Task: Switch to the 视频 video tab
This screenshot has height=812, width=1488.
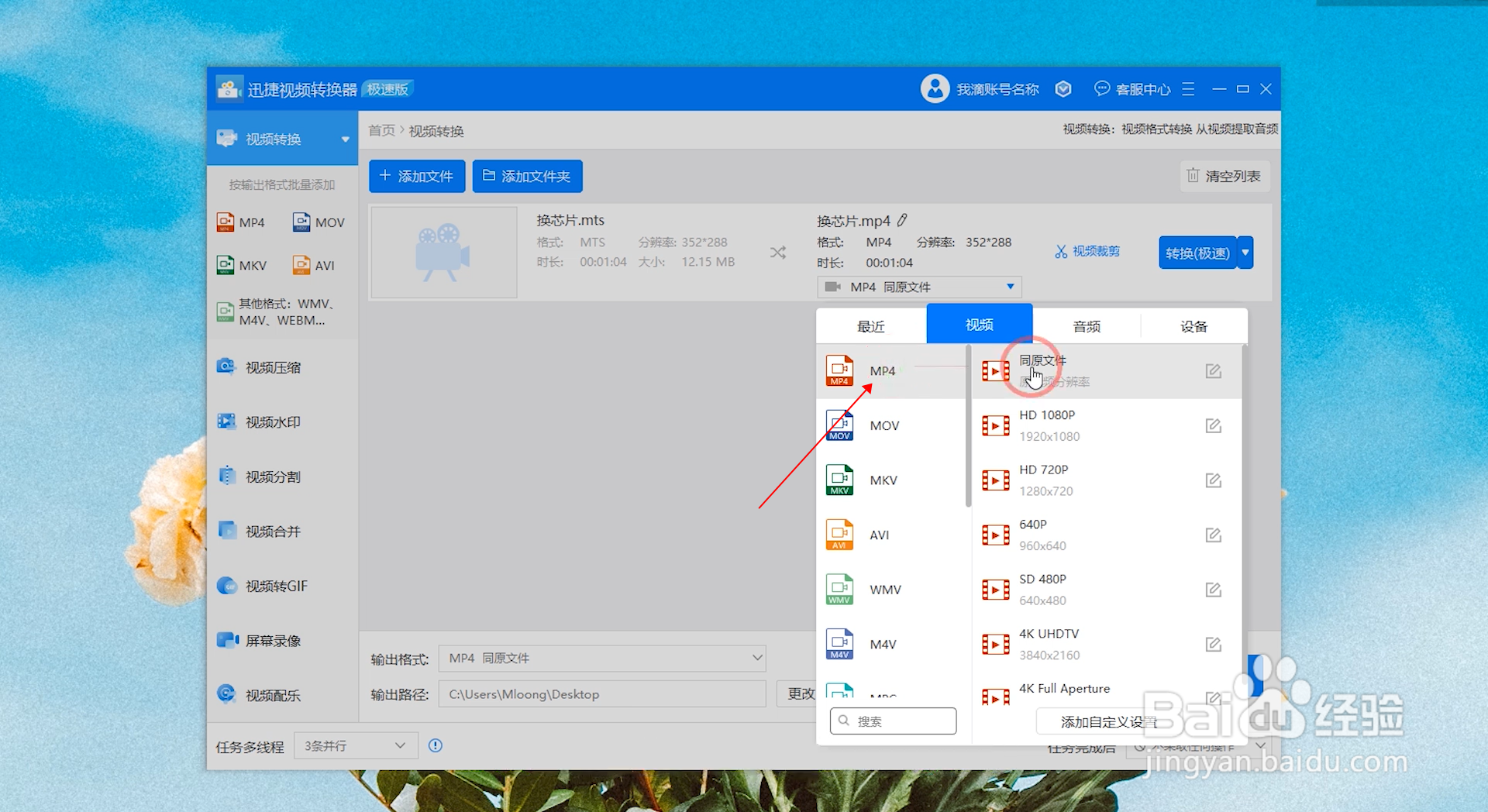Action: (x=980, y=324)
